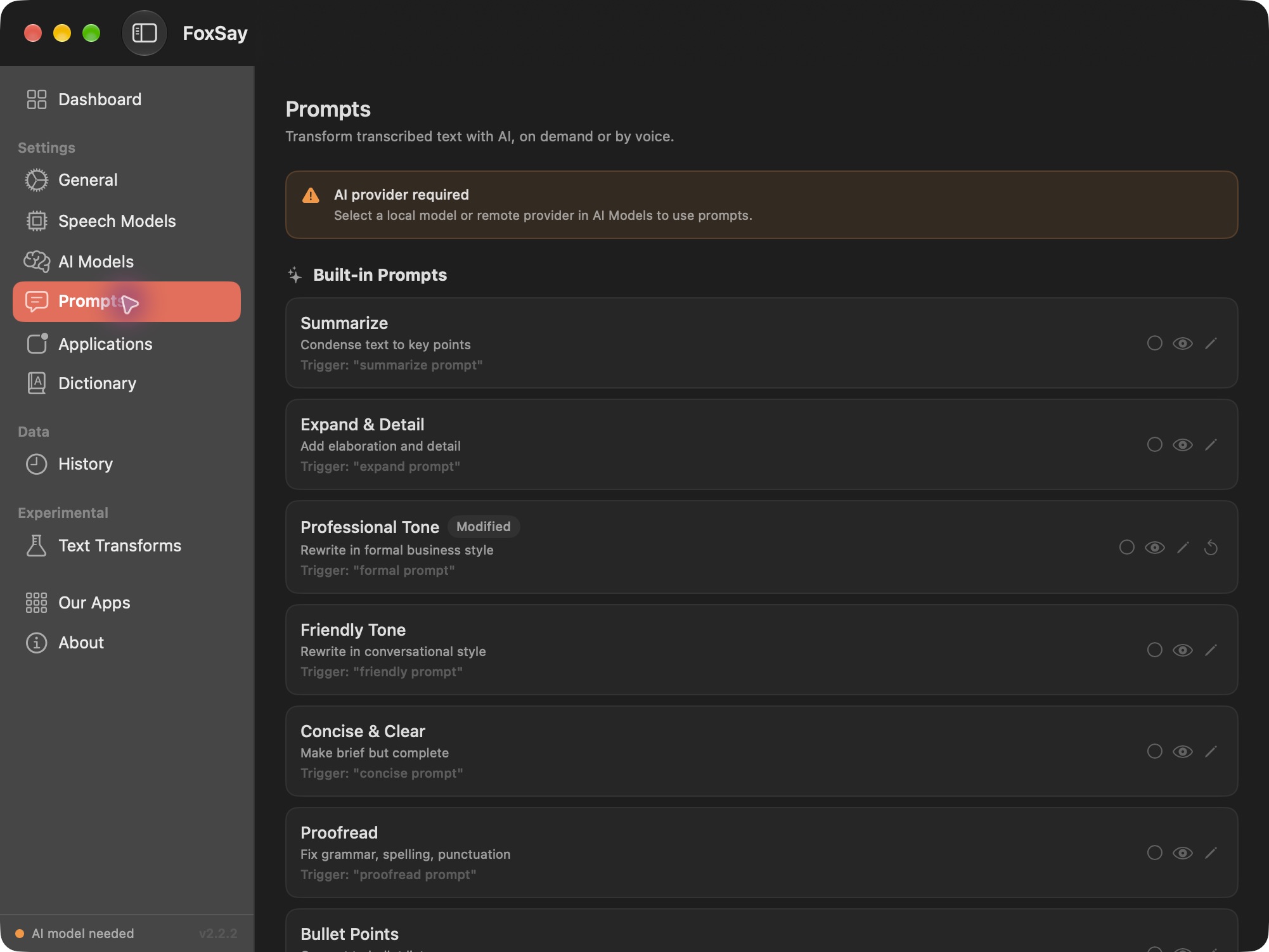Open the Applications section
This screenshot has width=1269, height=952.
click(127, 344)
